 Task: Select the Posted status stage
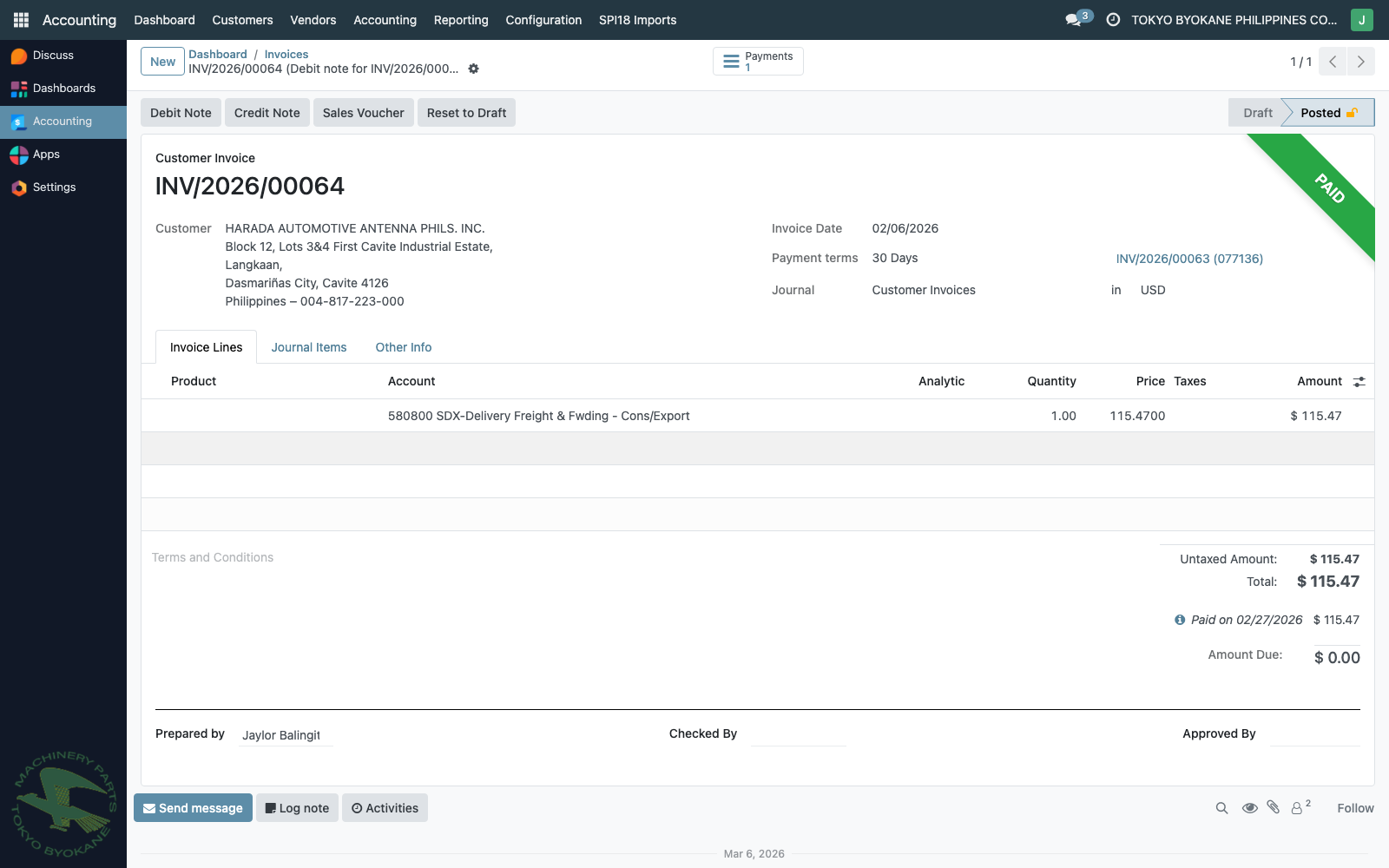coord(1328,113)
